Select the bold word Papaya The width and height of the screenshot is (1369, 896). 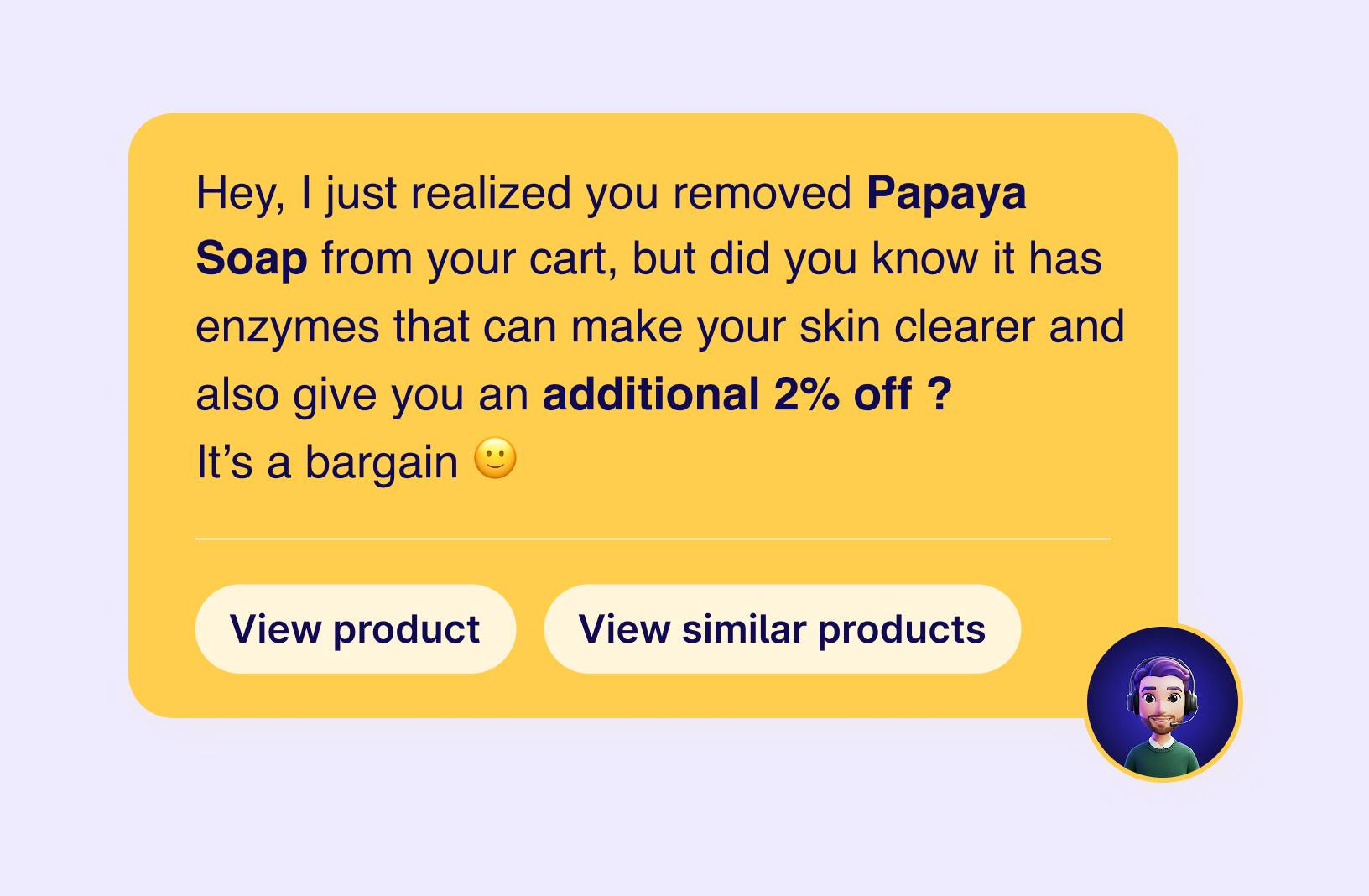tap(945, 193)
